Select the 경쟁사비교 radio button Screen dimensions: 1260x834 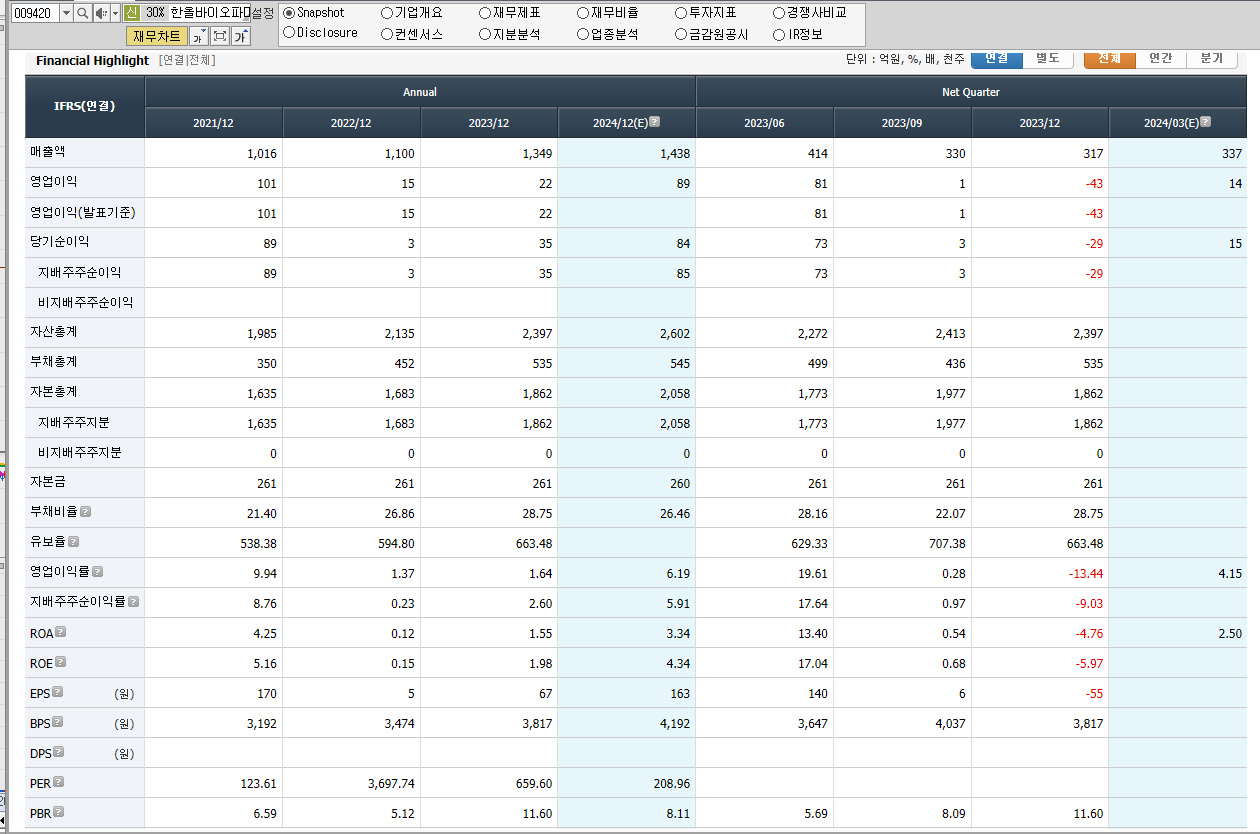tap(779, 13)
